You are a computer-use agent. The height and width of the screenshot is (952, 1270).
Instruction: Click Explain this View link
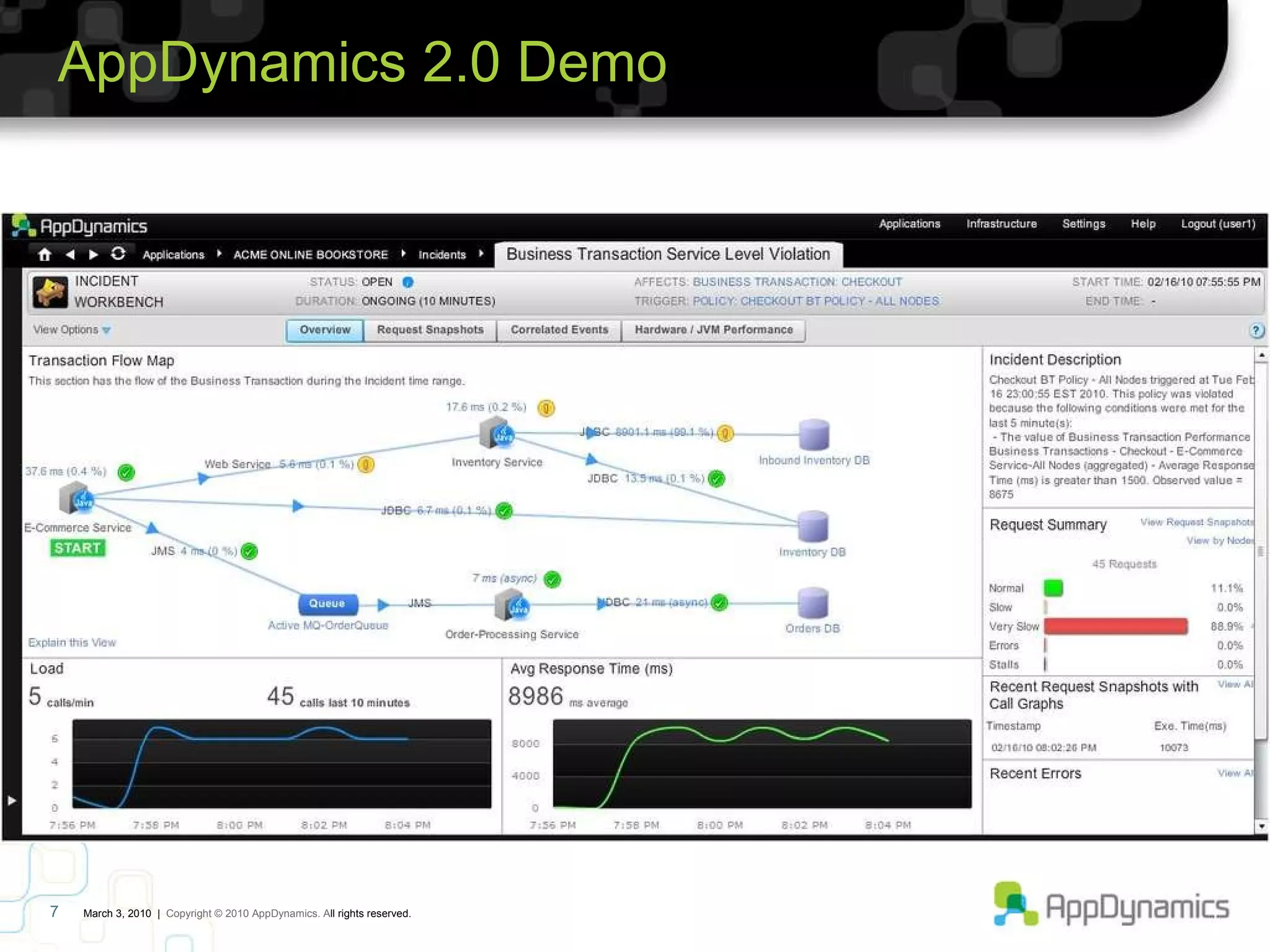[72, 643]
